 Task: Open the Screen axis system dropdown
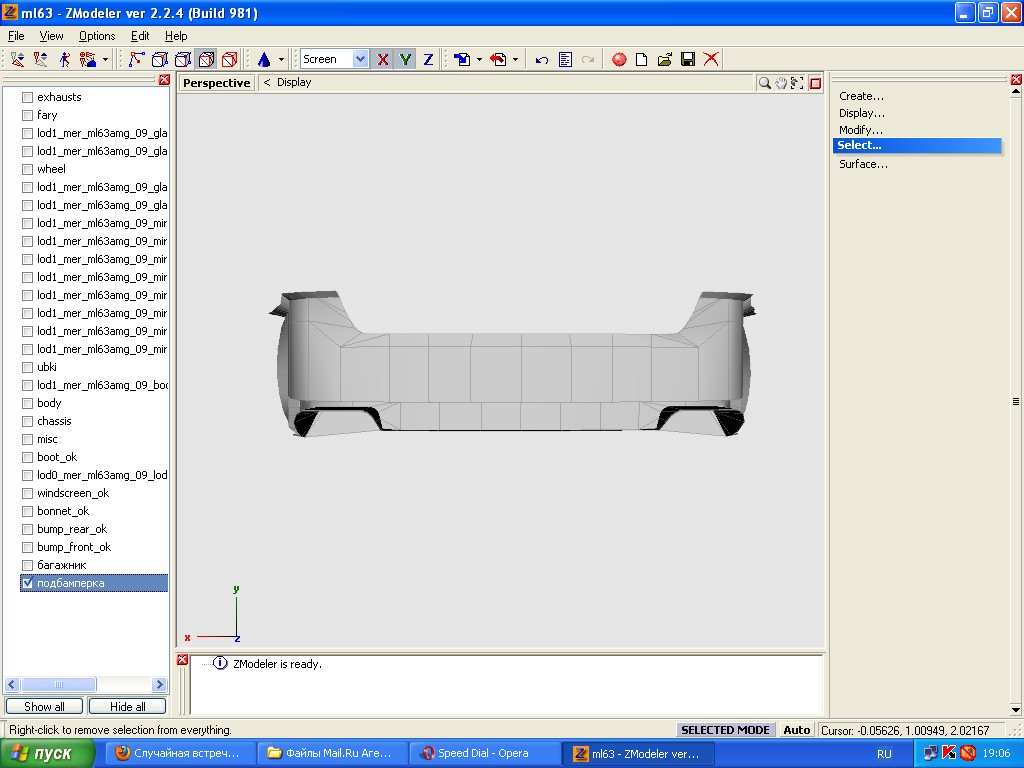coord(361,59)
